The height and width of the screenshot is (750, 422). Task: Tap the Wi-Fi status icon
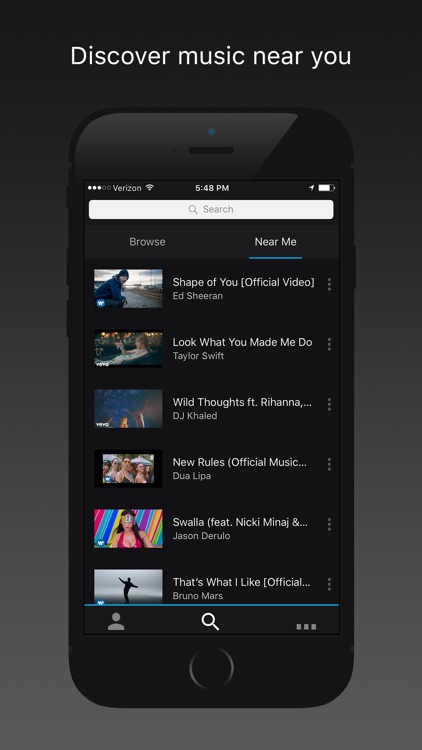click(x=150, y=188)
